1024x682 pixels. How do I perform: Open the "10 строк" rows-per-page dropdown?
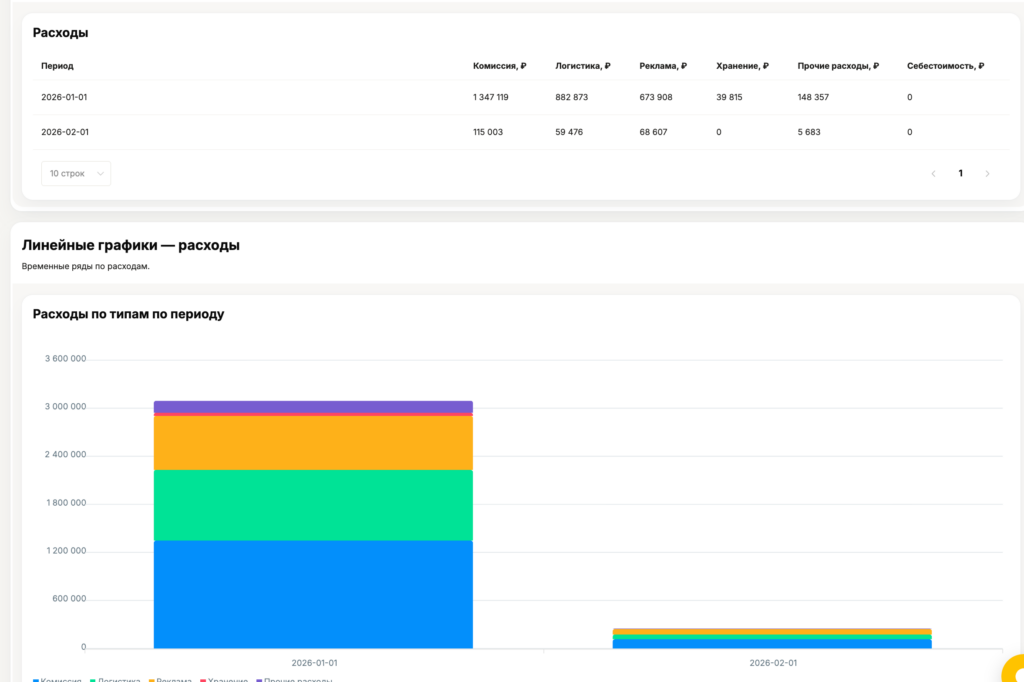[x=76, y=173]
